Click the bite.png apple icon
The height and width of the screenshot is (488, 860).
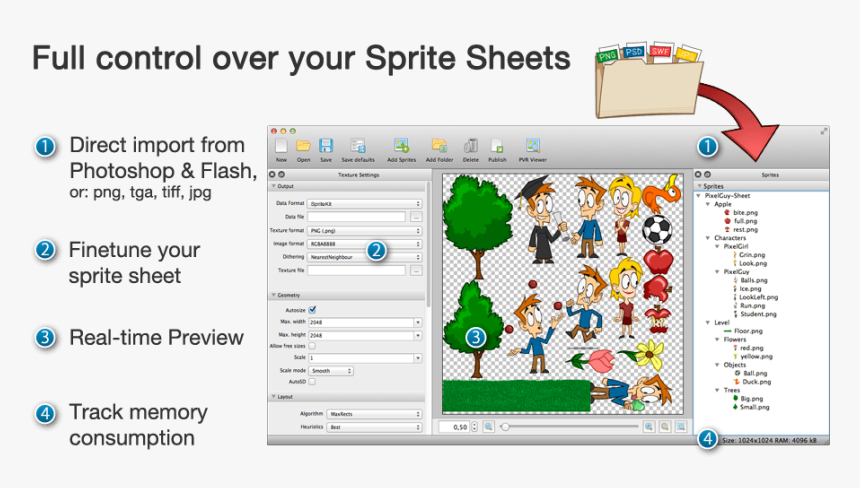click(727, 212)
